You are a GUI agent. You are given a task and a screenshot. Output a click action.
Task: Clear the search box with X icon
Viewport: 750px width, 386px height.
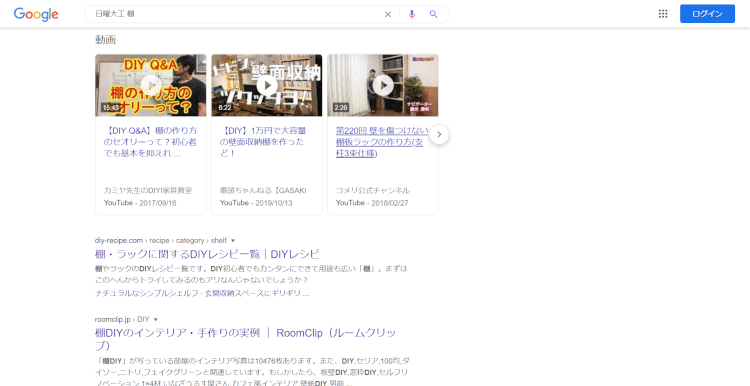point(388,14)
